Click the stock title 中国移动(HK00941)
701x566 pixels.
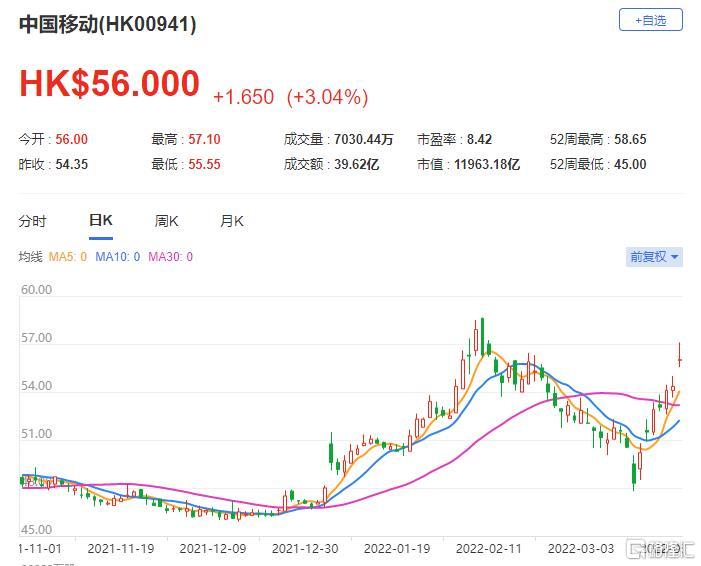tap(107, 24)
